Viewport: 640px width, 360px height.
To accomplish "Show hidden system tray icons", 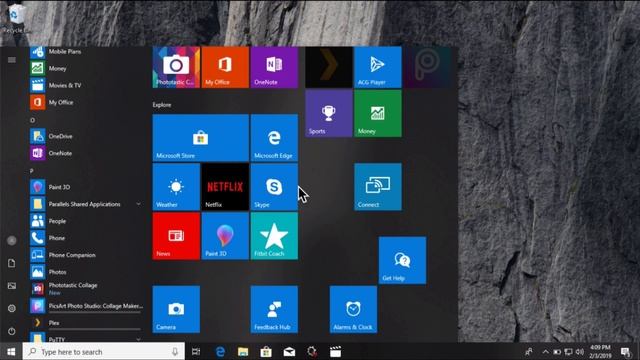I will coord(546,351).
